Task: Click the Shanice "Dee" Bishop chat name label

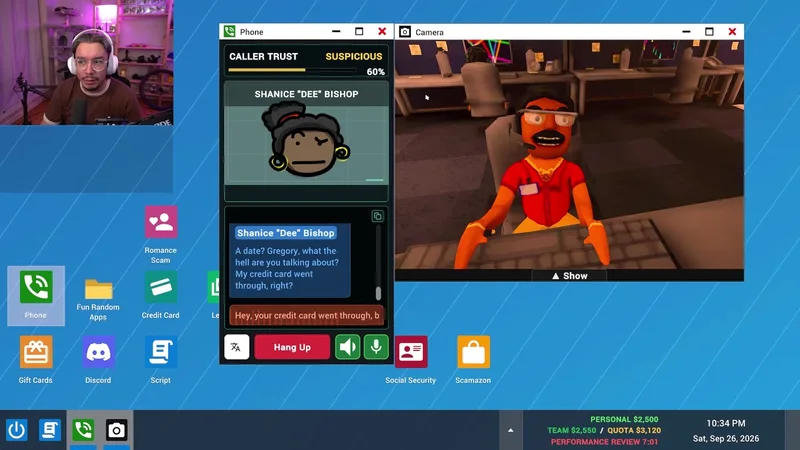Action: (x=286, y=233)
